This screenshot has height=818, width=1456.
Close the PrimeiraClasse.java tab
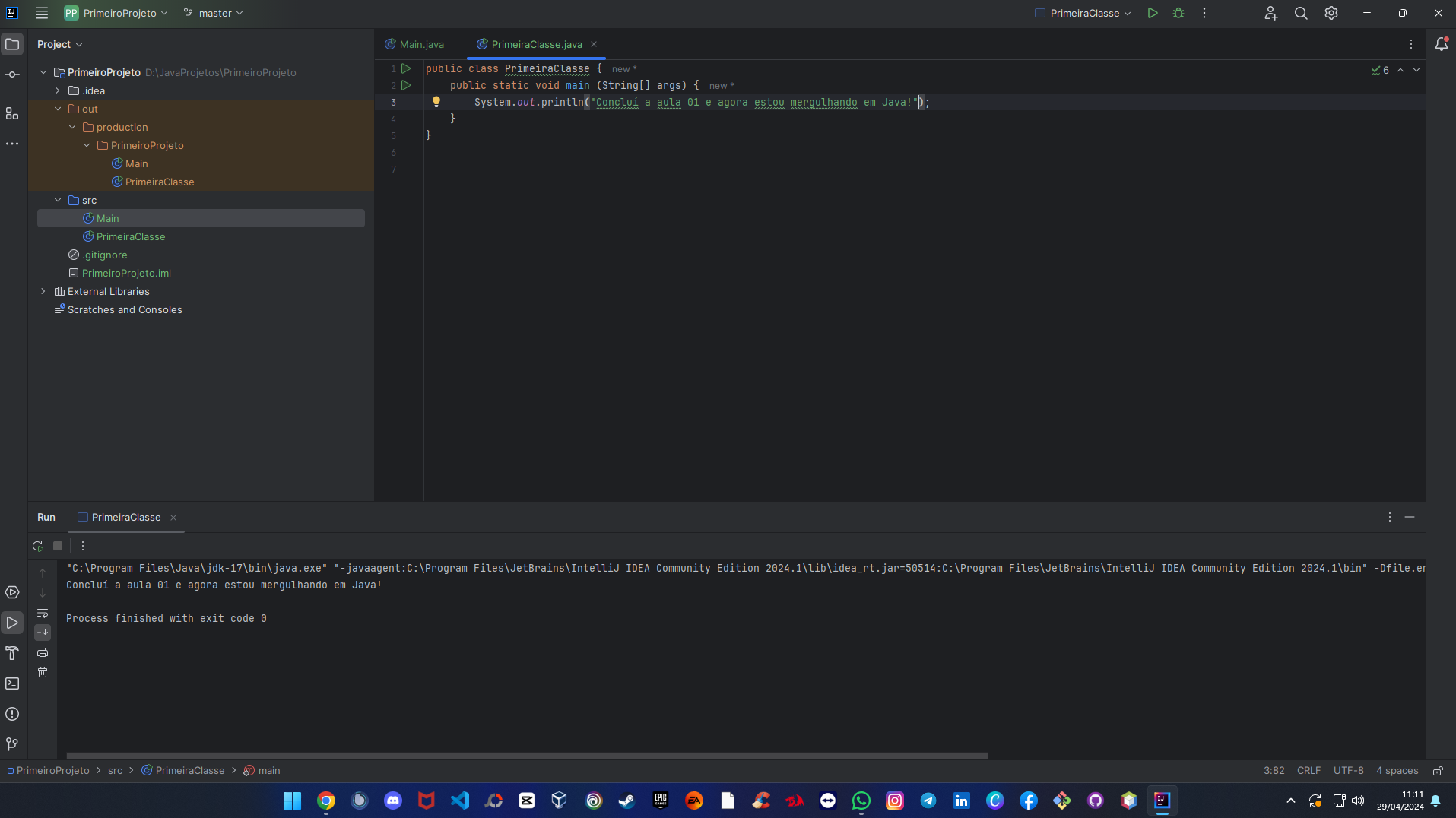point(594,44)
